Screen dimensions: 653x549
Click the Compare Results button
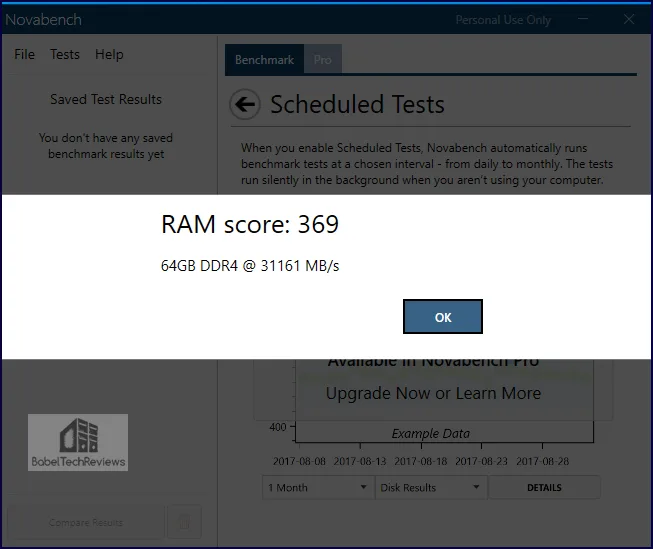[x=86, y=522]
